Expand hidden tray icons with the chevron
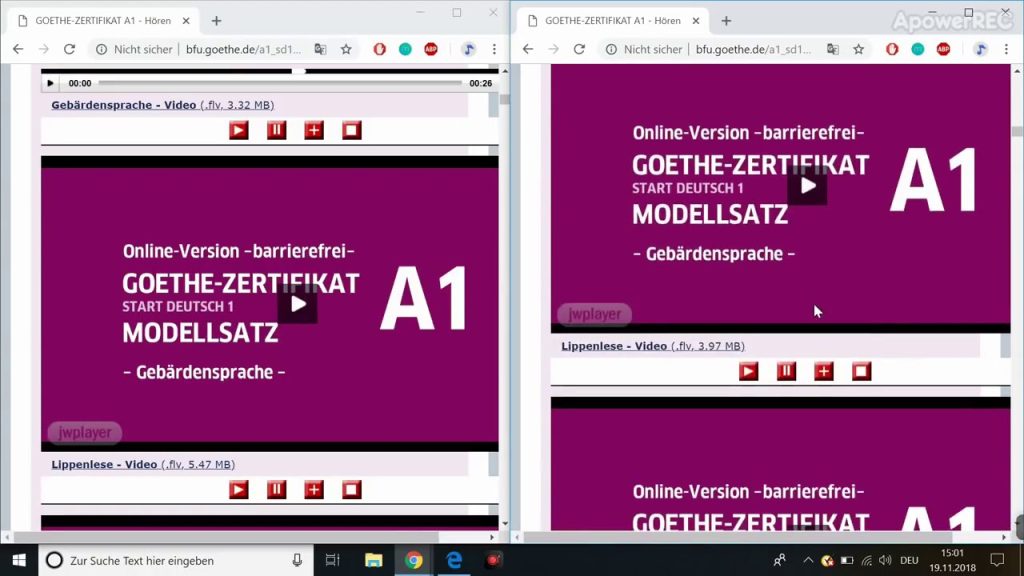The height and width of the screenshot is (576, 1024). coord(807,560)
